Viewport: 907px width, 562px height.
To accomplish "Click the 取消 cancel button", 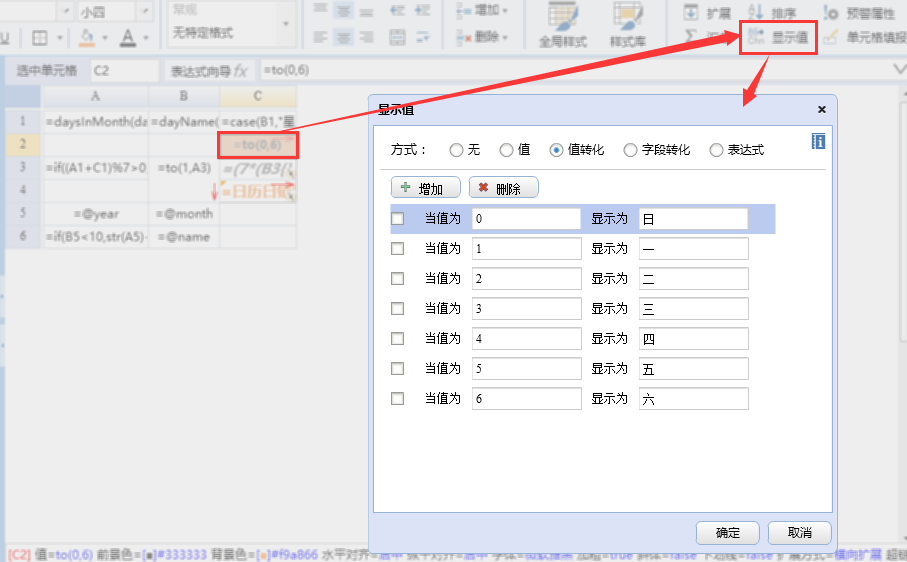I will click(799, 532).
